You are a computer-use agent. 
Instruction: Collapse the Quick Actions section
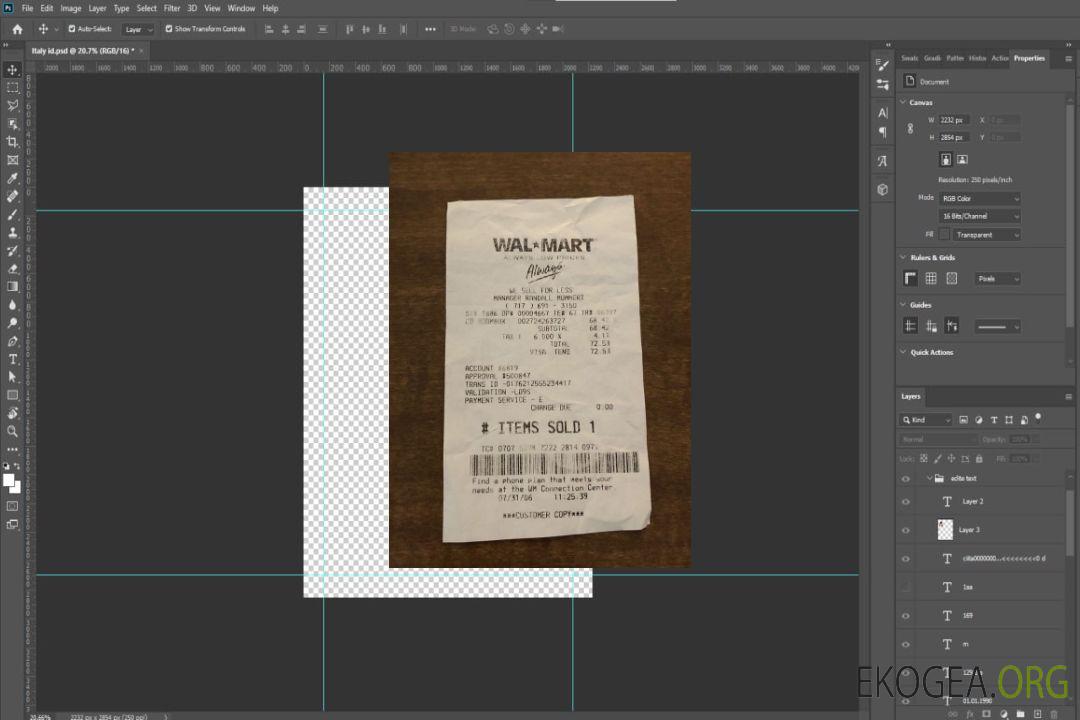(903, 352)
